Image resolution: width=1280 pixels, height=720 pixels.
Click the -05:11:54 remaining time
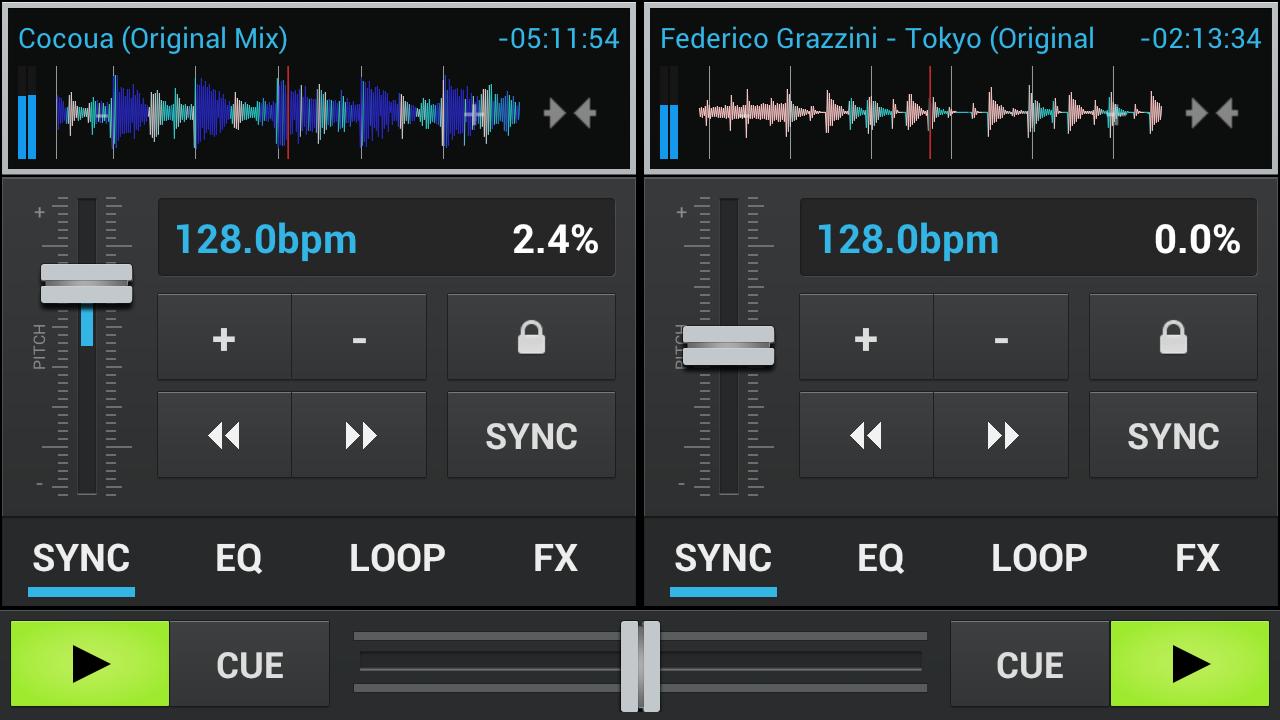coord(559,39)
